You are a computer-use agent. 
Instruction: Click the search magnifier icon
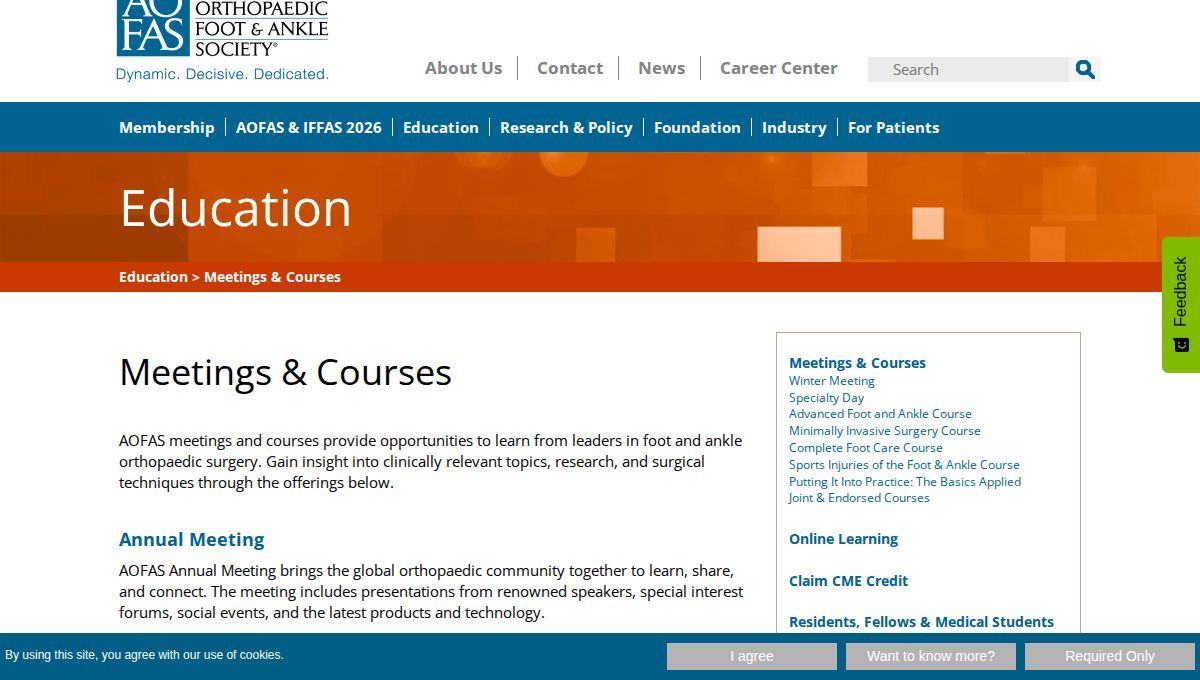[1085, 69]
